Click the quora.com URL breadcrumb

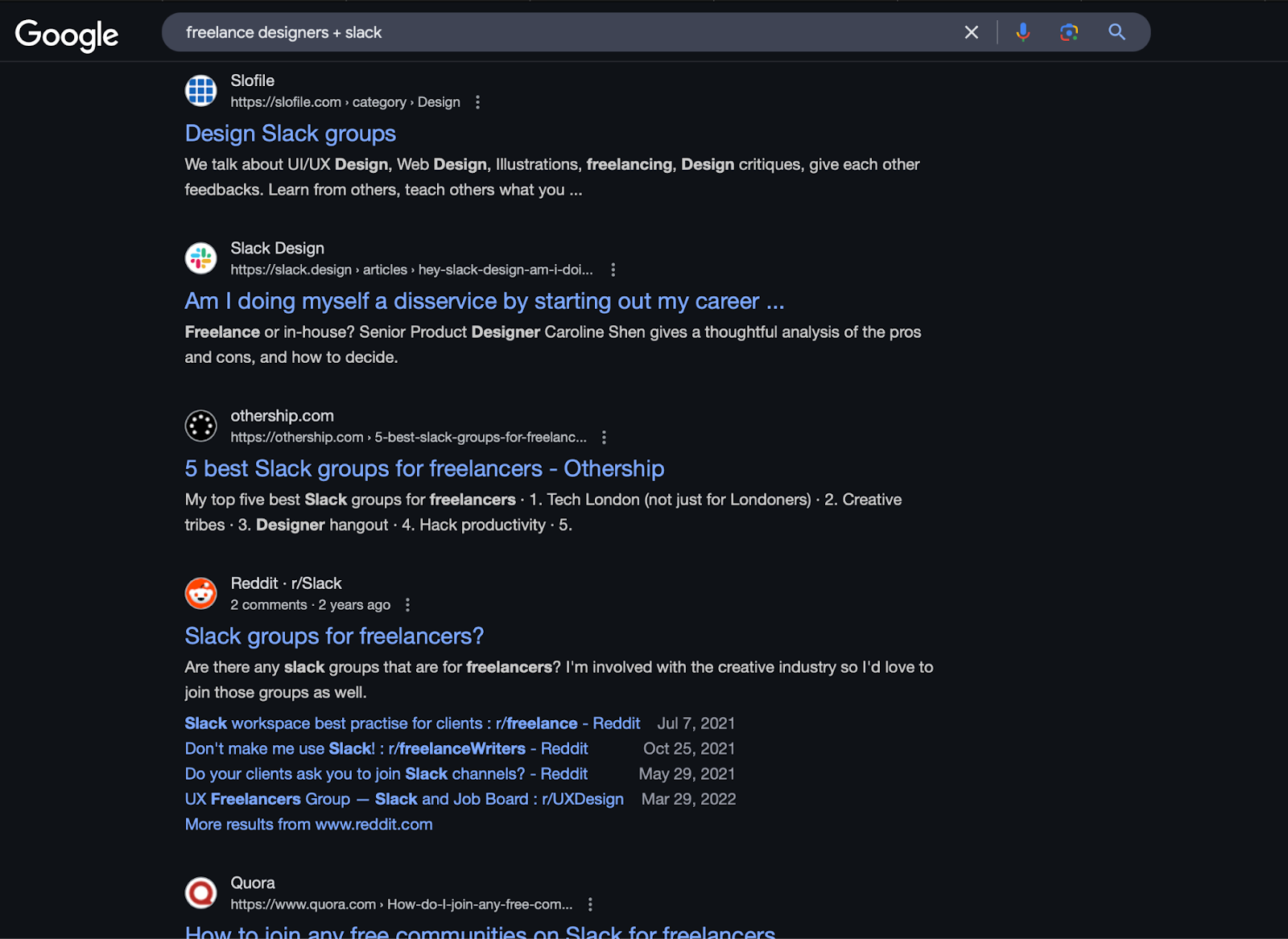(x=402, y=904)
